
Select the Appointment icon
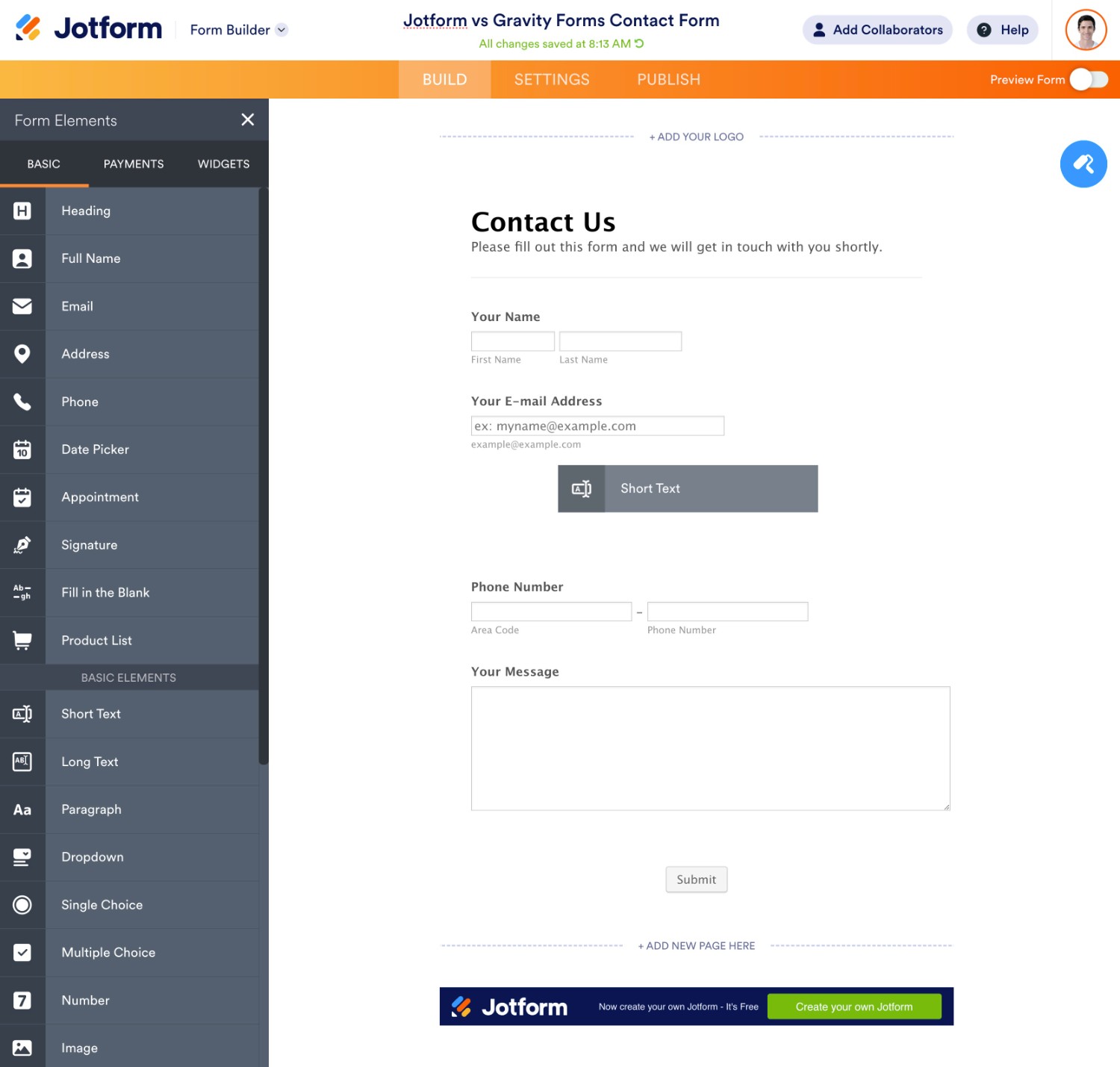coord(22,497)
